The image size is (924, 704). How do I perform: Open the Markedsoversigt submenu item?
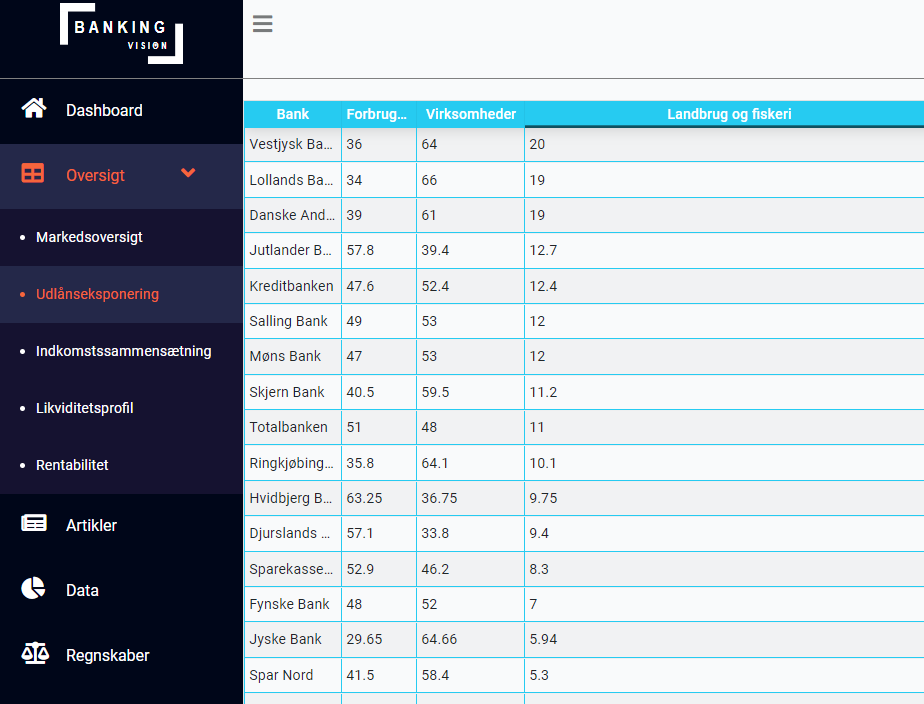[89, 237]
